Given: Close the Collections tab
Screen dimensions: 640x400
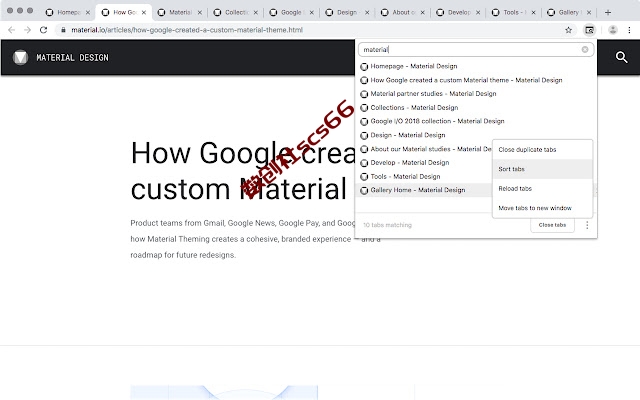Looking at the screenshot, I should (x=256, y=13).
